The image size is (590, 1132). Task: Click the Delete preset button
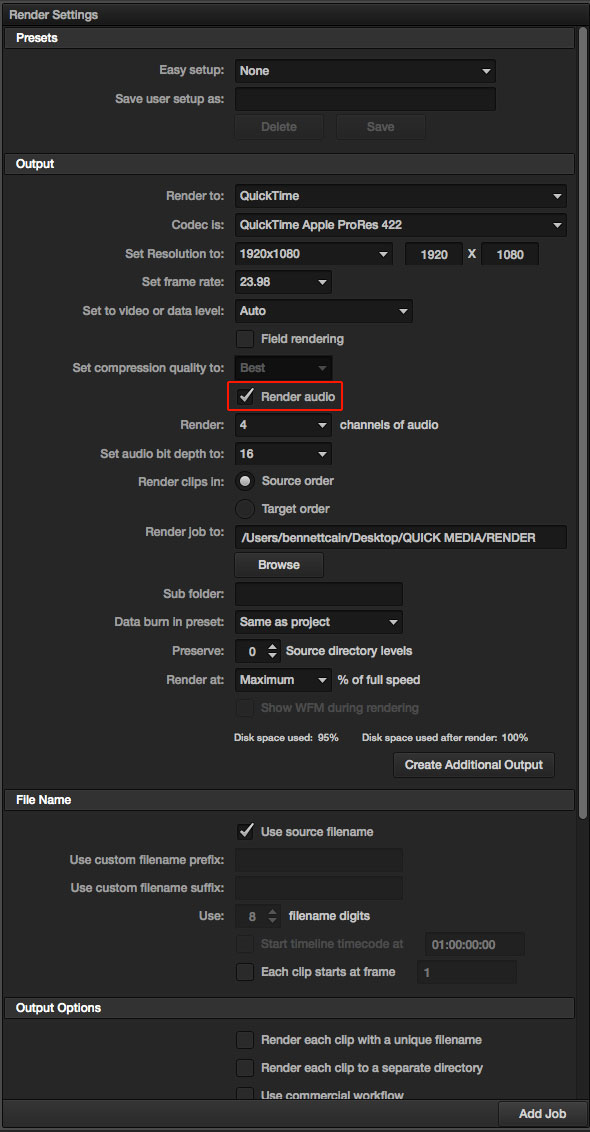[279, 127]
